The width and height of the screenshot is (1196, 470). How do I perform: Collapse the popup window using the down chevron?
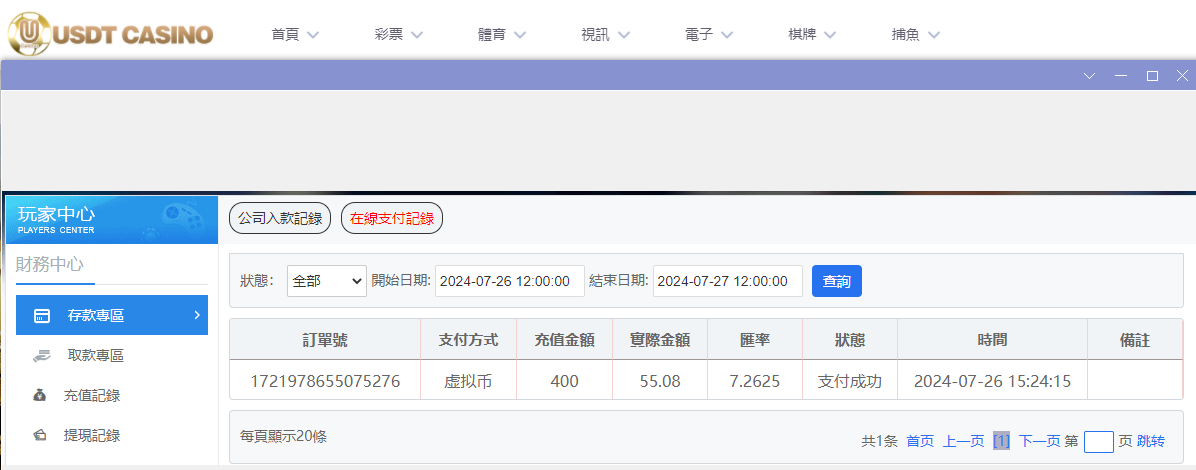pos(1090,76)
